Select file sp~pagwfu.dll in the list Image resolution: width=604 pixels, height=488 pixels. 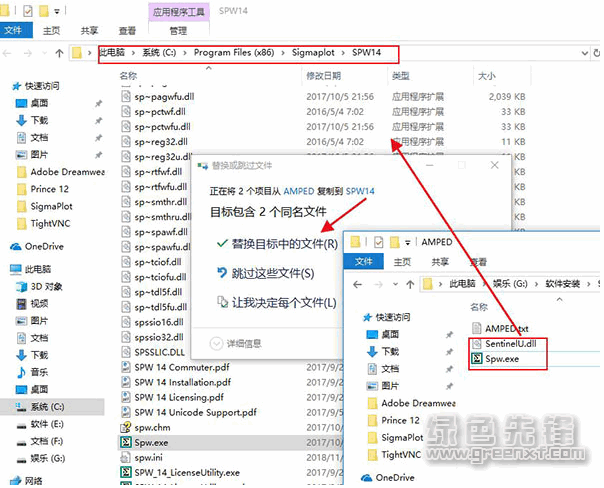click(x=164, y=97)
